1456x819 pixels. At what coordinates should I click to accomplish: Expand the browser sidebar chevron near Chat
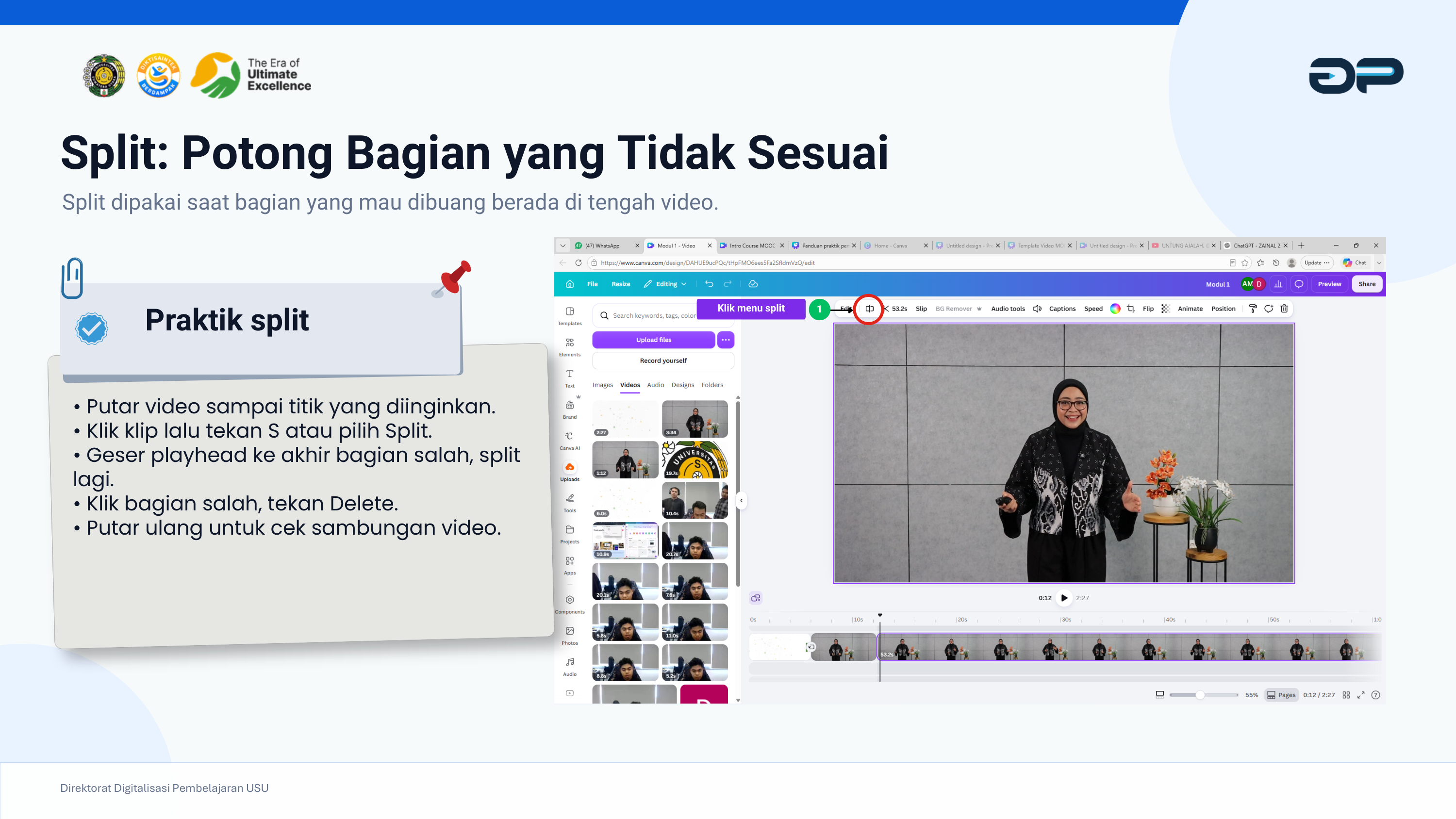pyautogui.click(x=1379, y=263)
